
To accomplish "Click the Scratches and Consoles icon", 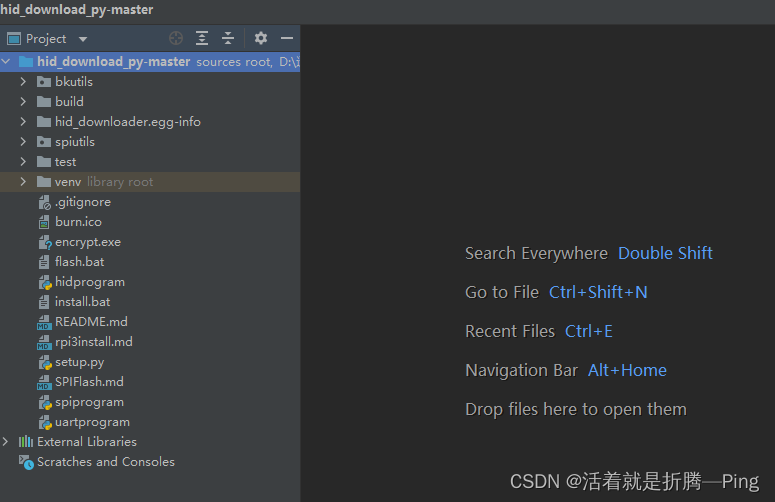I will pyautogui.click(x=26, y=462).
